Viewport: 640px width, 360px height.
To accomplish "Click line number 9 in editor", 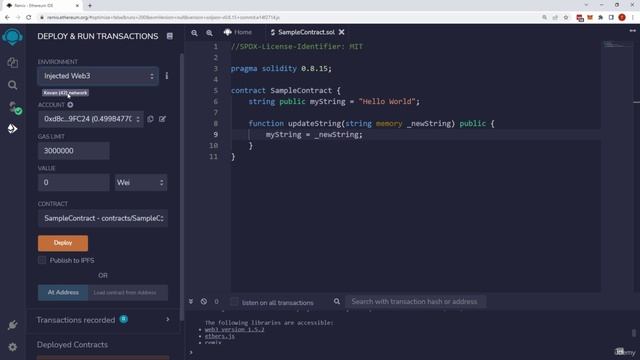I will click(216, 134).
